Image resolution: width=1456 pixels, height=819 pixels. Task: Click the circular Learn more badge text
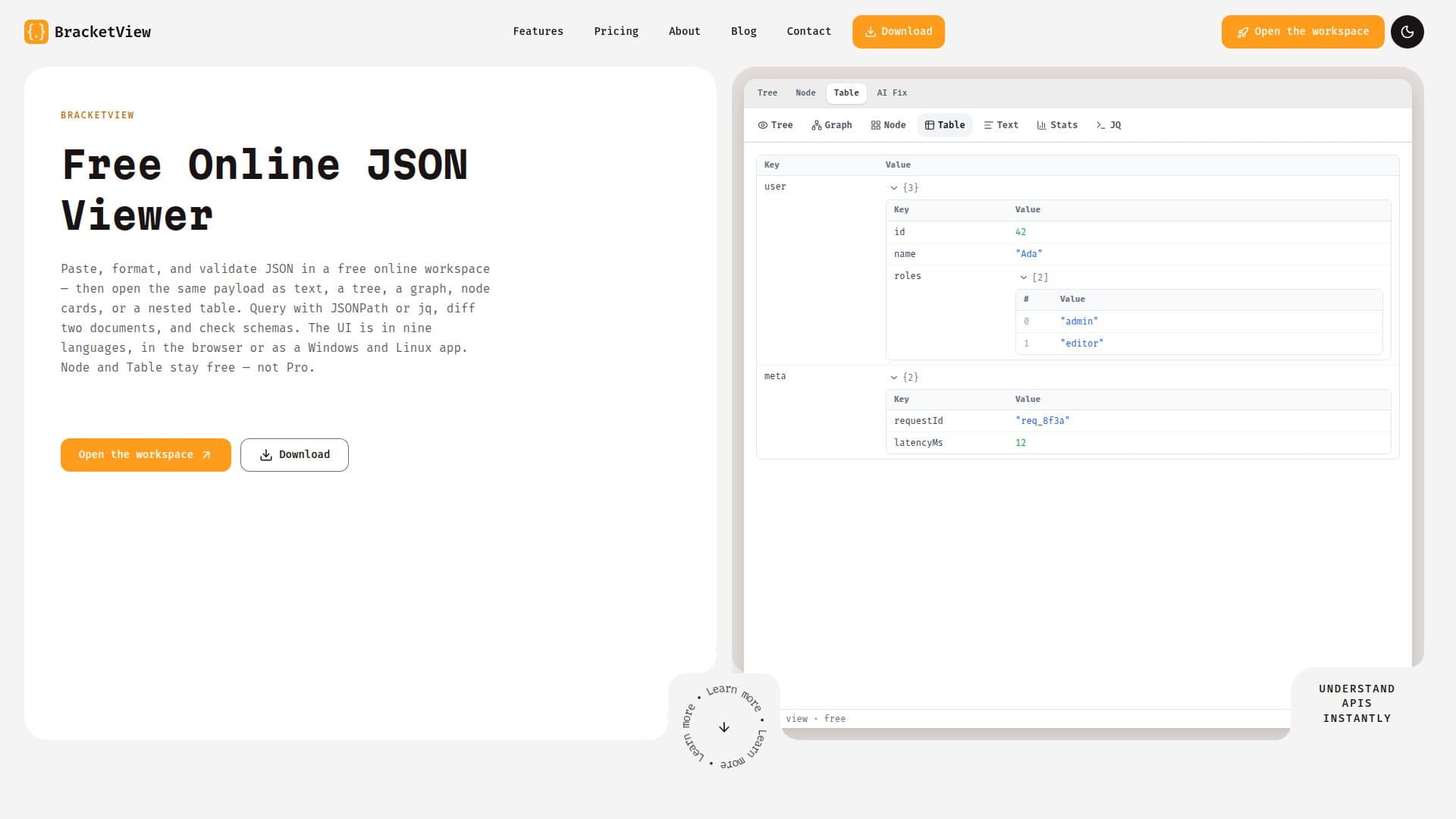tap(724, 727)
